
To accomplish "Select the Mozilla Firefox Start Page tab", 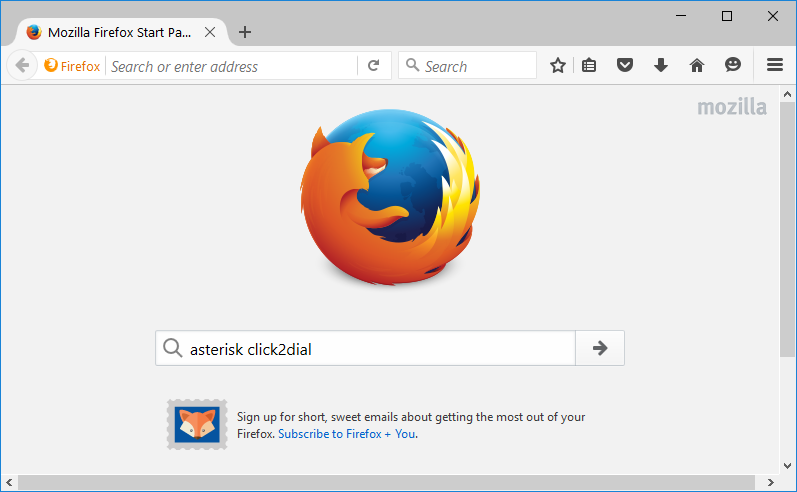I will click(x=120, y=32).
